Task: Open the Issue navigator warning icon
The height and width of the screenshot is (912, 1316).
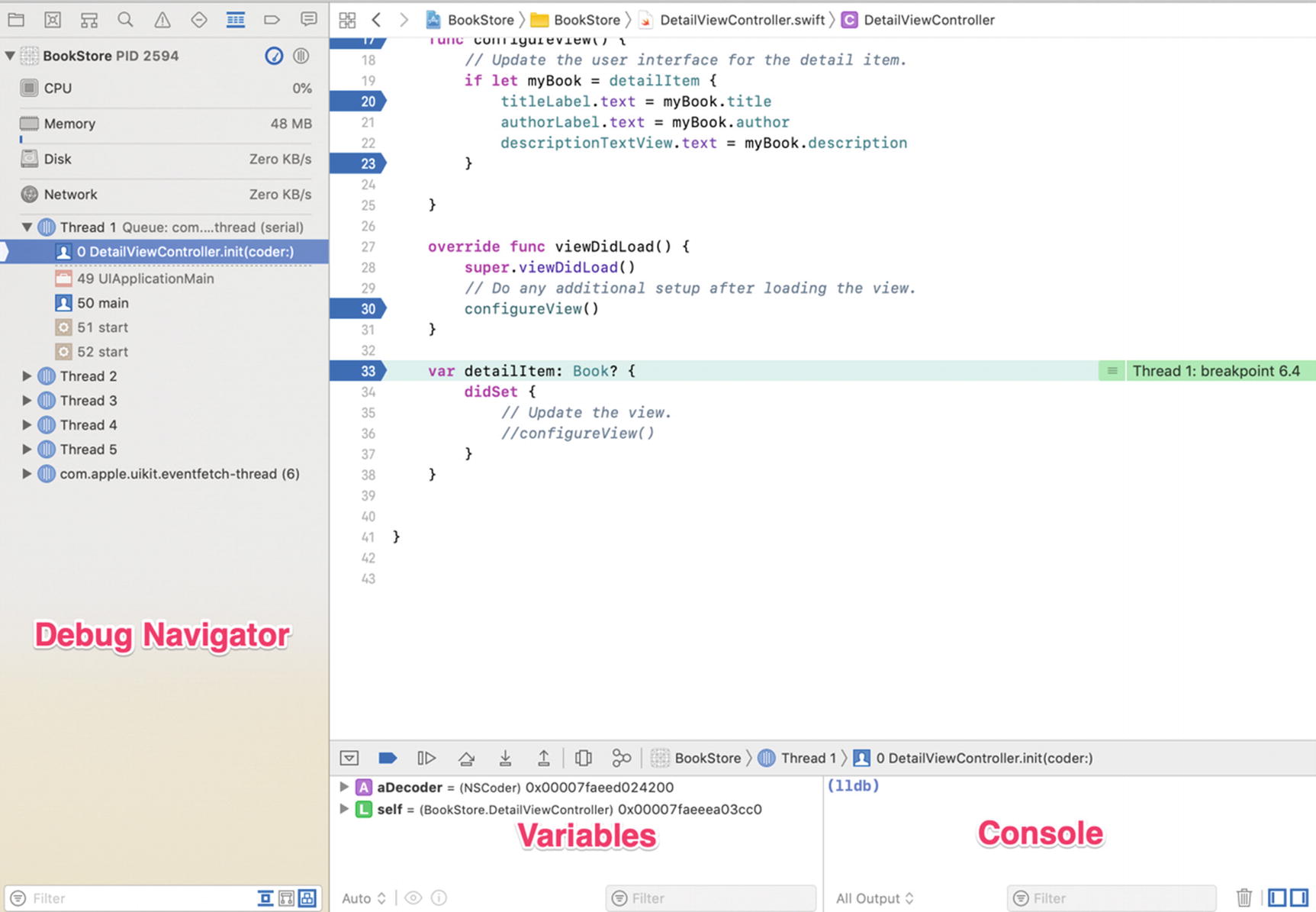Action: [162, 20]
